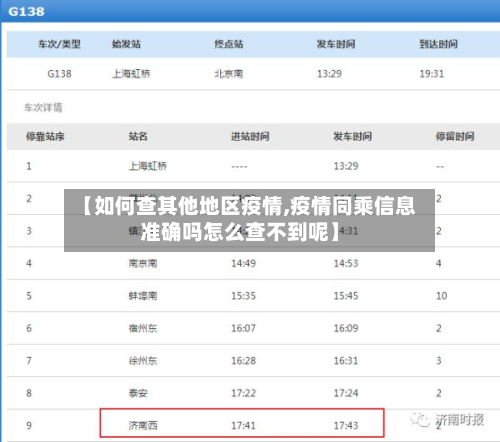Screen dimensions: 500x442
Task: Click departure 13:29 in the stop 1 row
Action: pyautogui.click(x=346, y=166)
